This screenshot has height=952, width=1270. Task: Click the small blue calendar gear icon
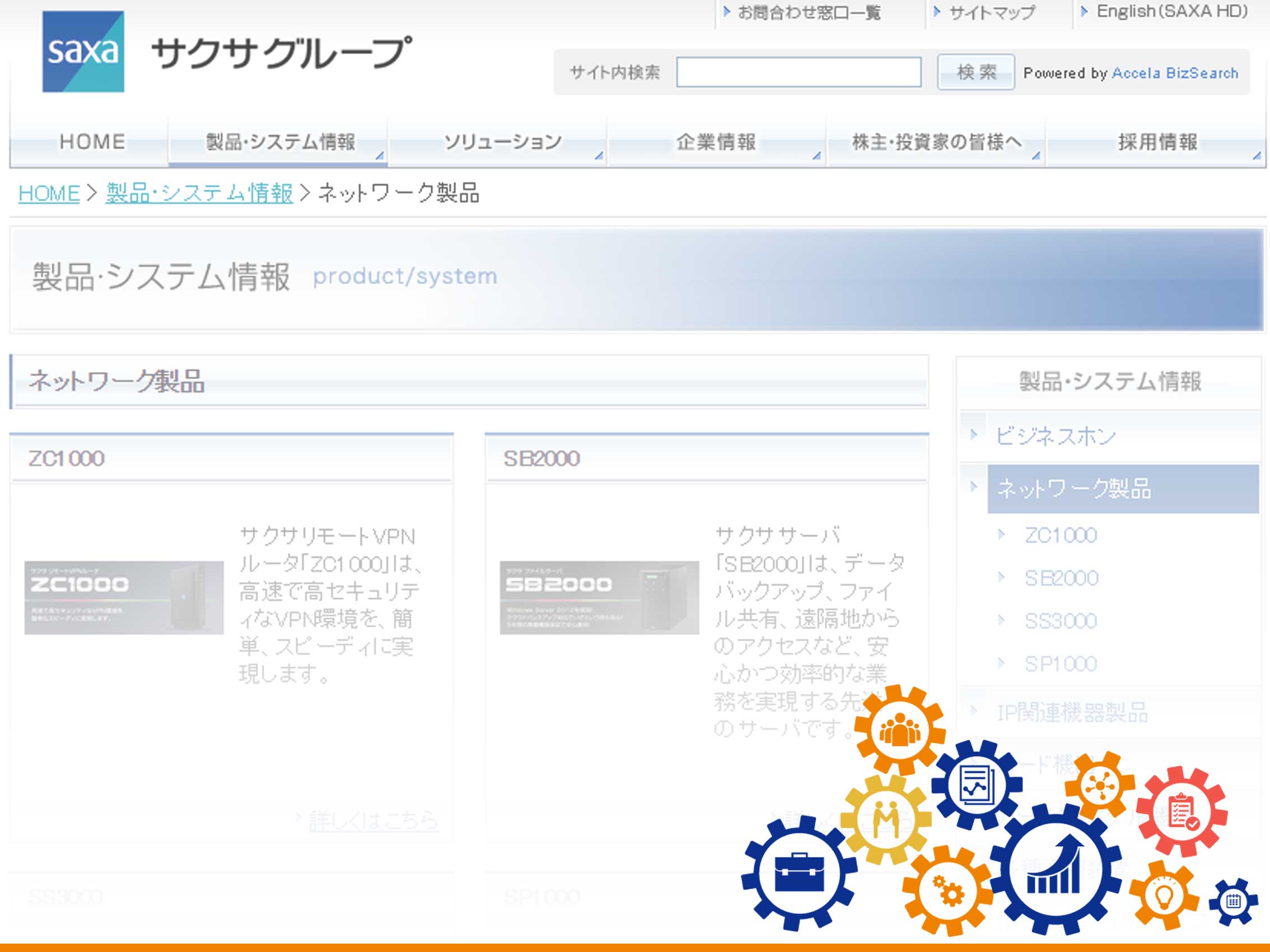click(x=1233, y=902)
